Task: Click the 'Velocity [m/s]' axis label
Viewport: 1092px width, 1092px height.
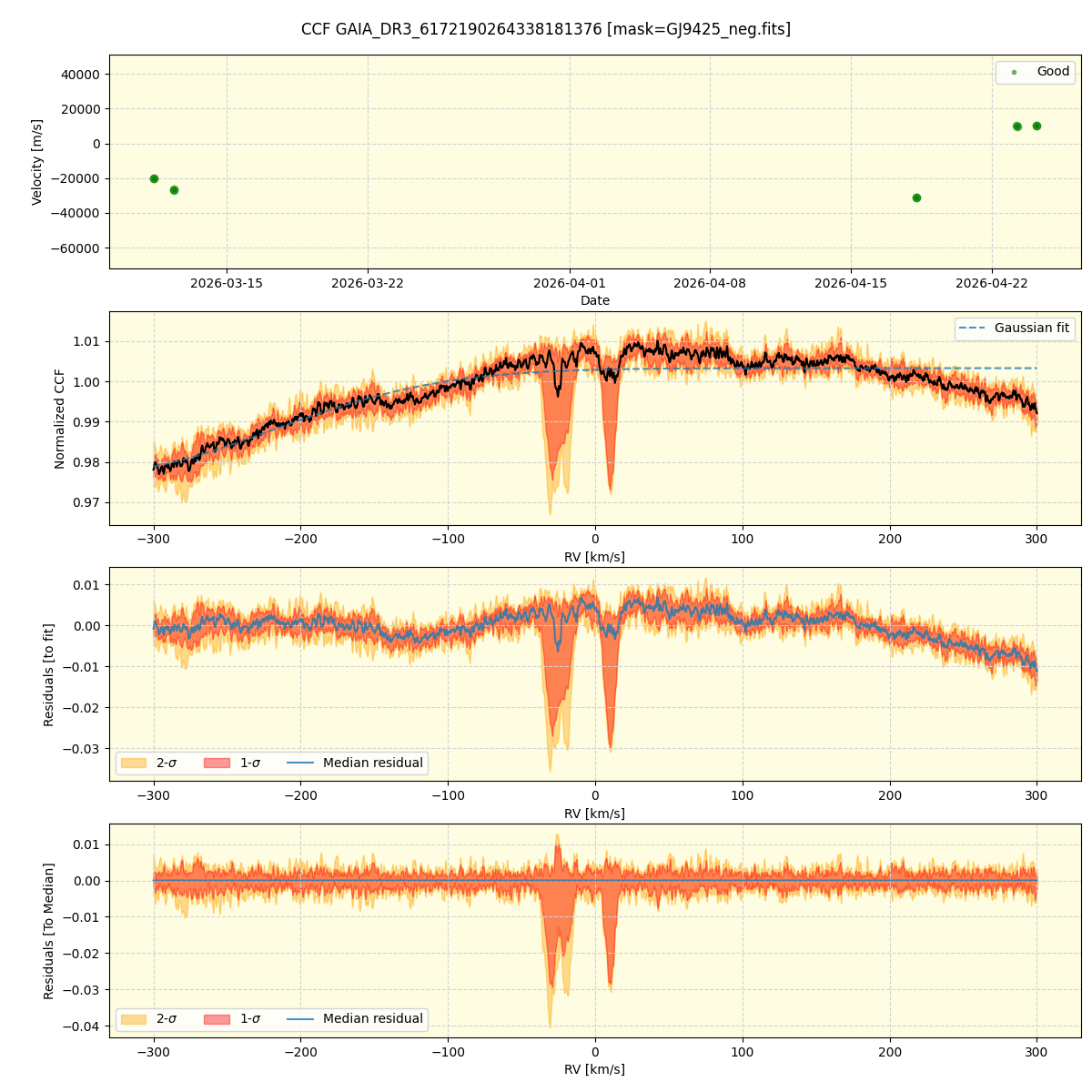Action: click(x=37, y=162)
